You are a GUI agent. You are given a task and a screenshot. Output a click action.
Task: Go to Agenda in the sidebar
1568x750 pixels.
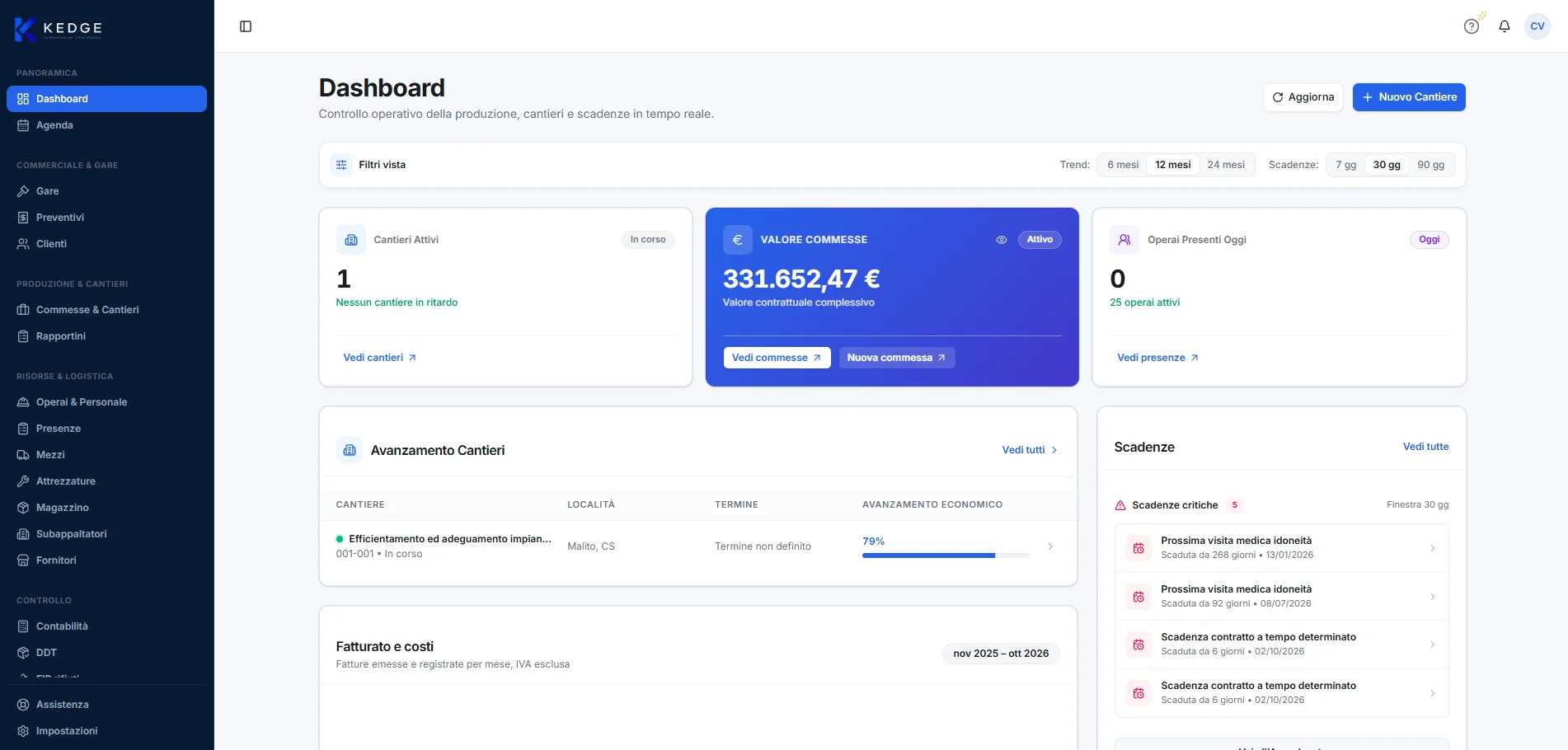pos(106,125)
